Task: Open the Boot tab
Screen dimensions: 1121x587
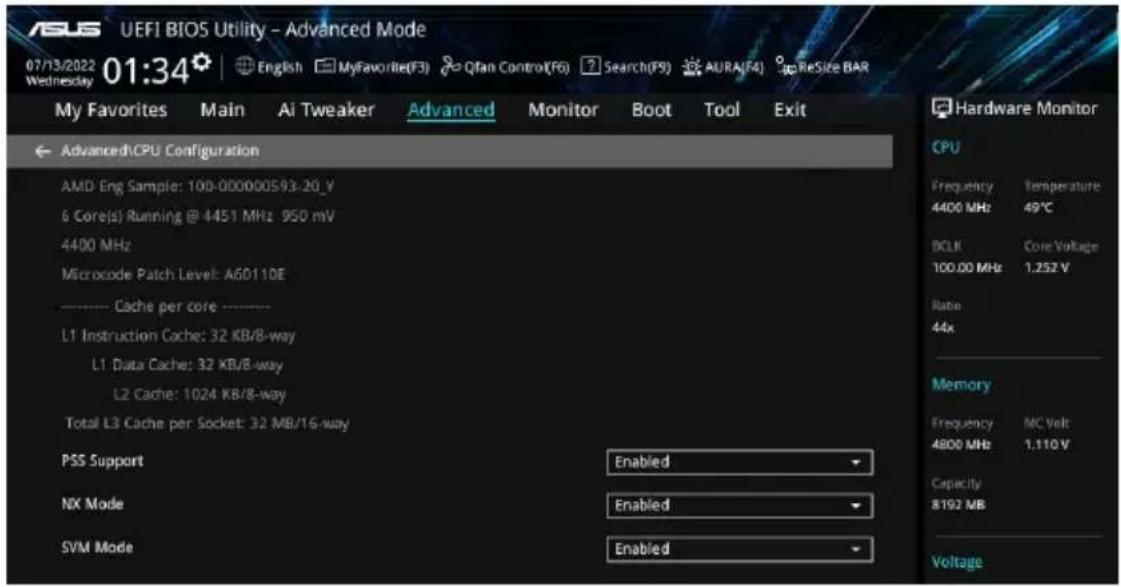Action: [x=651, y=110]
